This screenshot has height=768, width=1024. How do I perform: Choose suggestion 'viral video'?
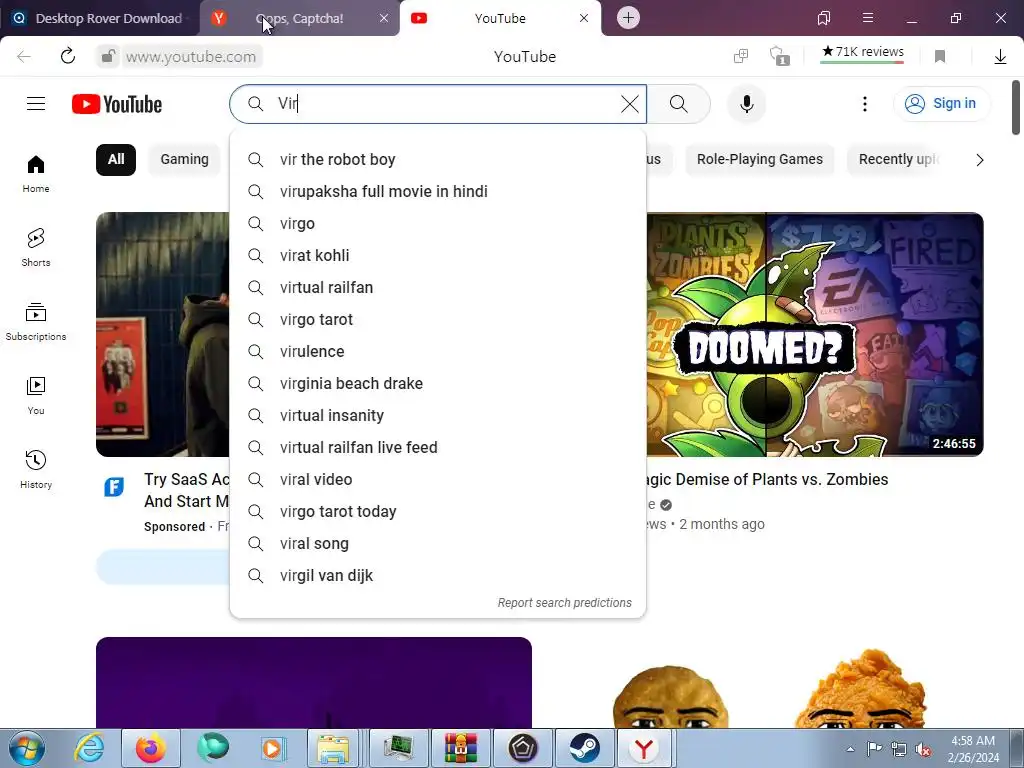pyautogui.click(x=438, y=479)
